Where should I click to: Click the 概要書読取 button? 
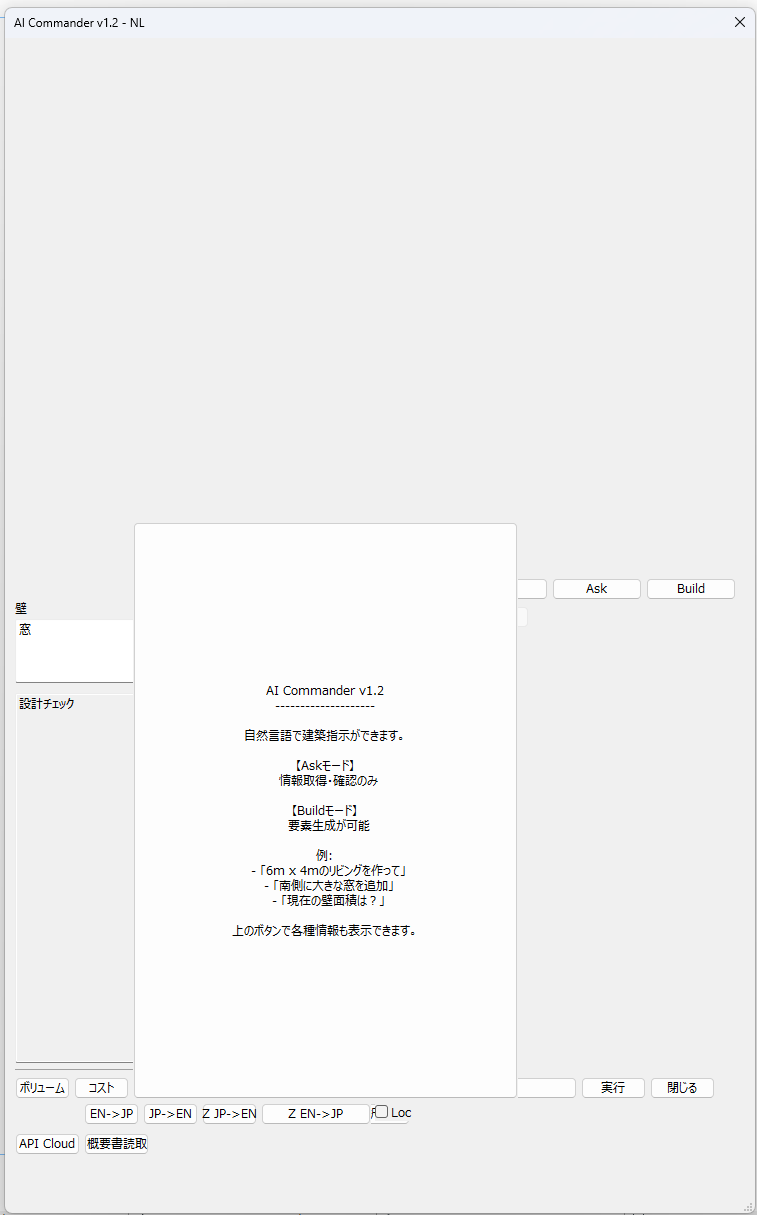point(116,1144)
